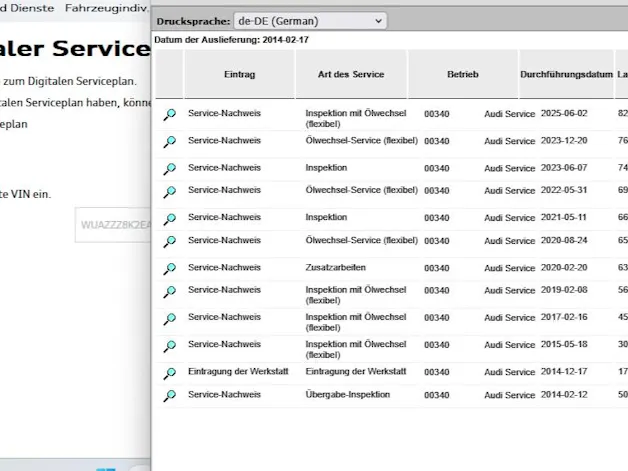
Task: Click the date 2021-05-11 cell
Action: [564, 217]
